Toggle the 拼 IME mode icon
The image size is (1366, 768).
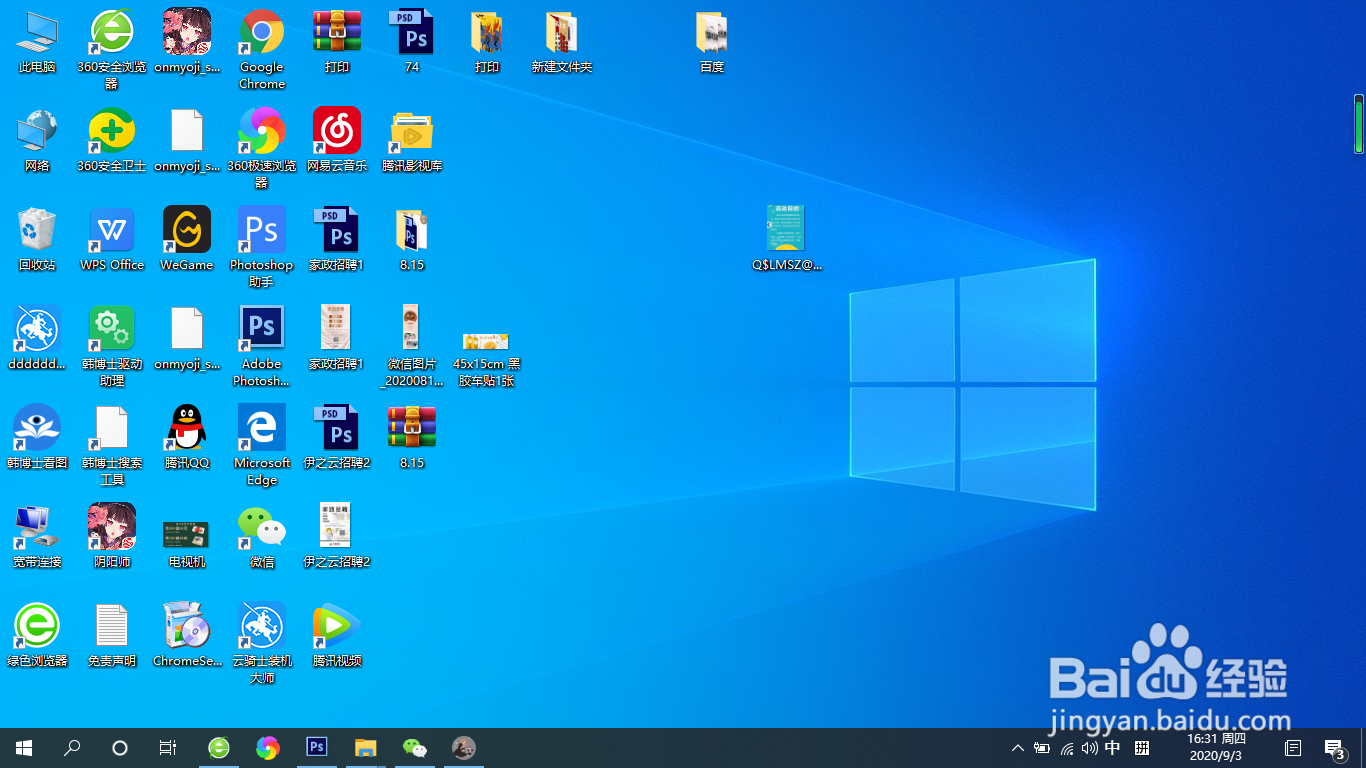[1142, 748]
